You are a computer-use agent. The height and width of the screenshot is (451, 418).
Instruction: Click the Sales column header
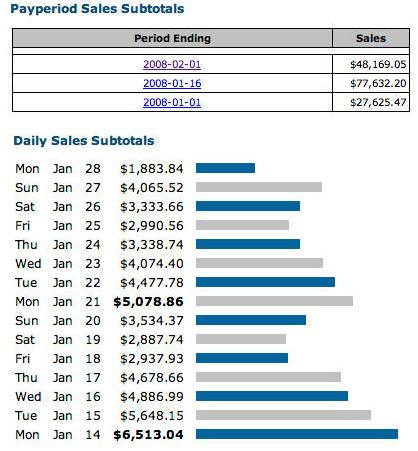(x=371, y=38)
